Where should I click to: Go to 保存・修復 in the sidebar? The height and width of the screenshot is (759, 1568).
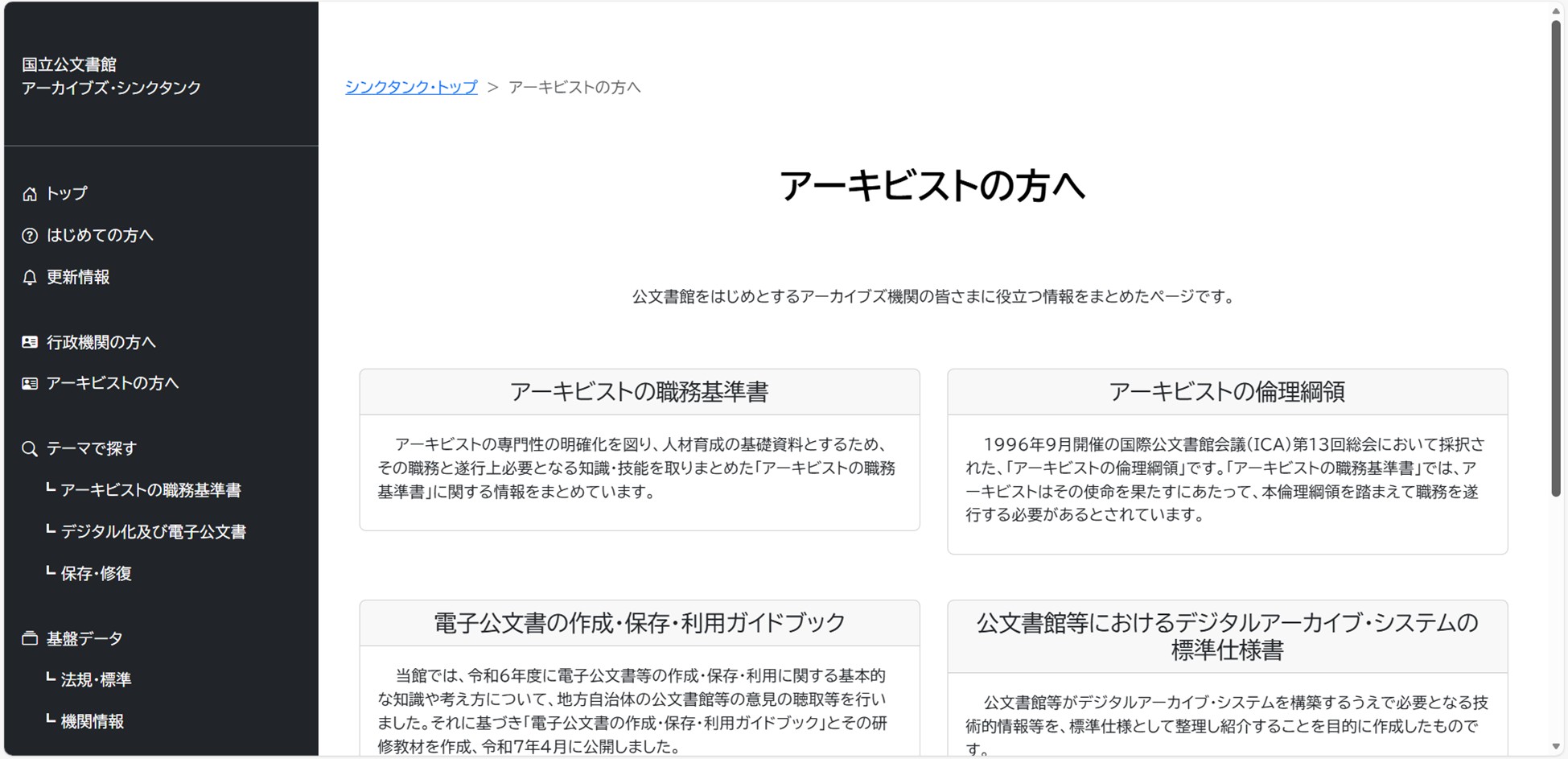(x=96, y=574)
